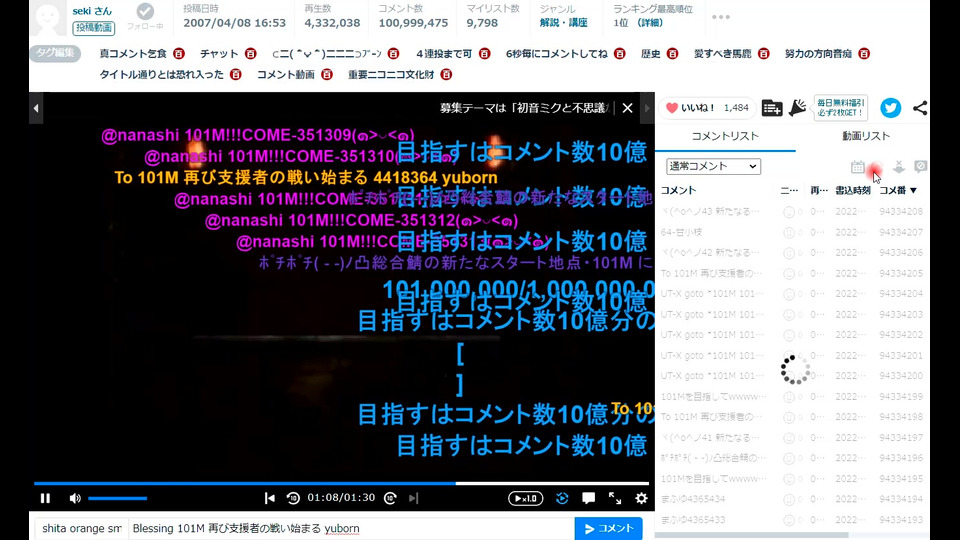Click nicoru icon on row 94334205
This screenshot has width=960, height=540.
pyautogui.click(x=789, y=274)
